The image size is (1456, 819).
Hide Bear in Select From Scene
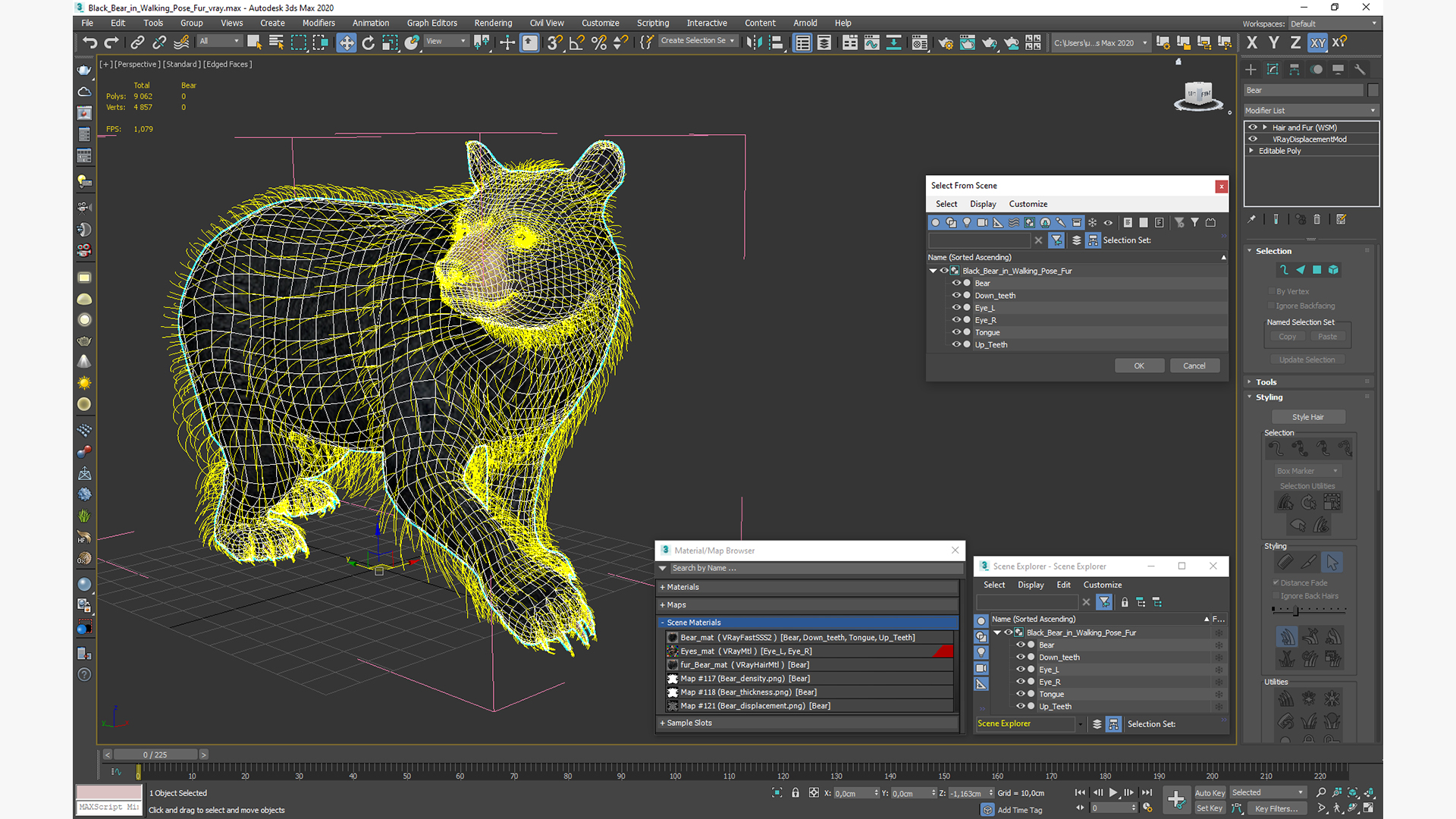956,283
